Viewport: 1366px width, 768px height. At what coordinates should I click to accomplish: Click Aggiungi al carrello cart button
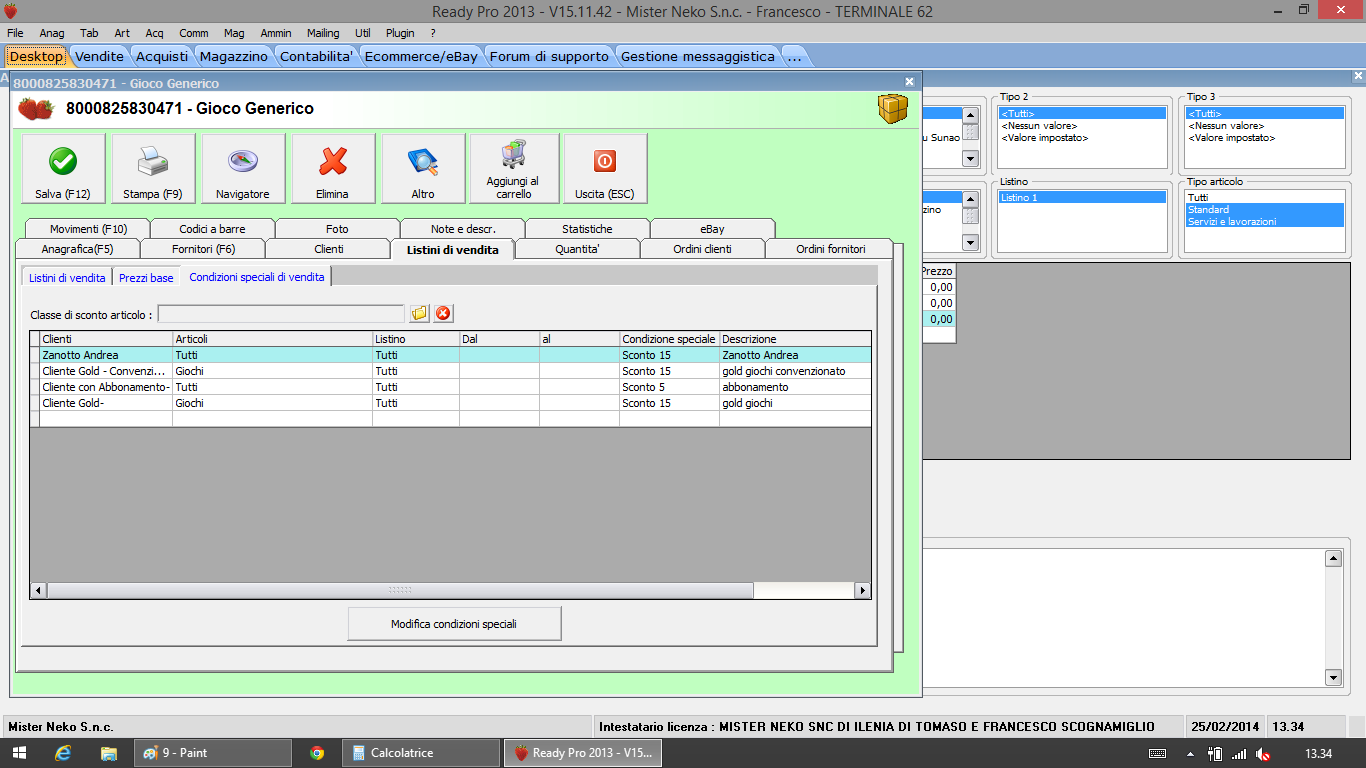click(x=513, y=169)
